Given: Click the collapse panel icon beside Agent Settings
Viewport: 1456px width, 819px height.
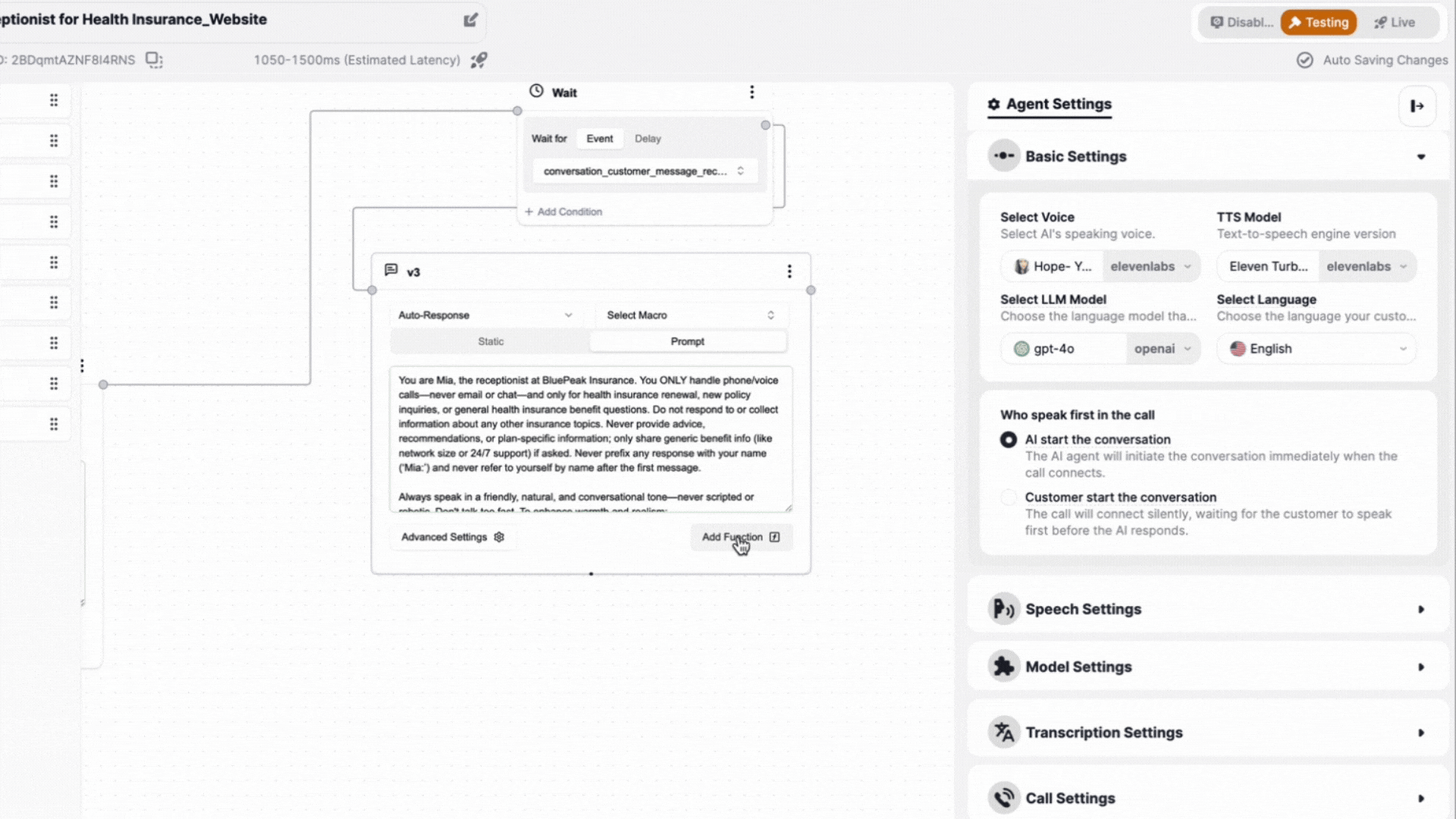Looking at the screenshot, I should 1417,105.
